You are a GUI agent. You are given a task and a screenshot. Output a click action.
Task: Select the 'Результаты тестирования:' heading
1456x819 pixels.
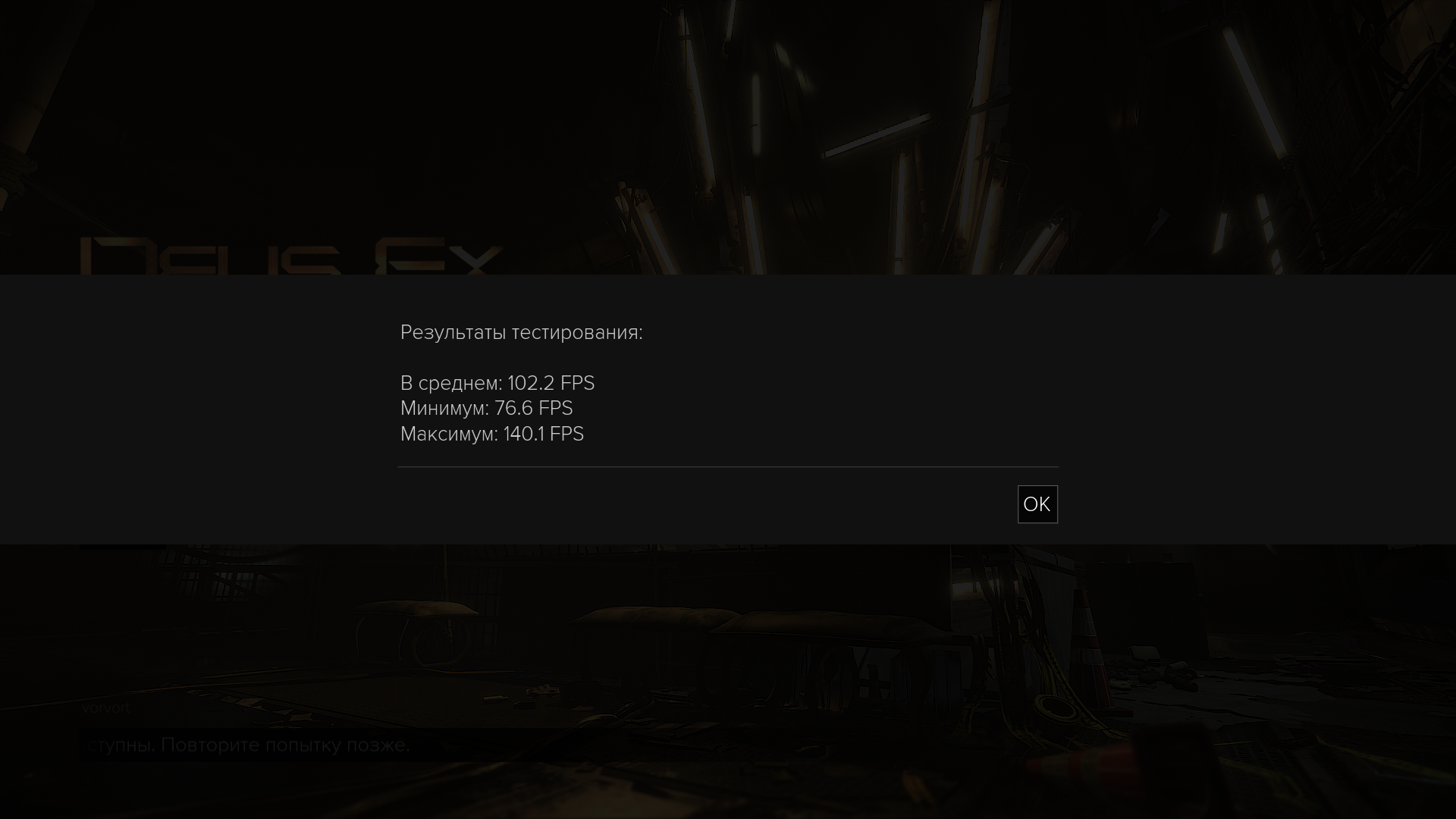521,332
